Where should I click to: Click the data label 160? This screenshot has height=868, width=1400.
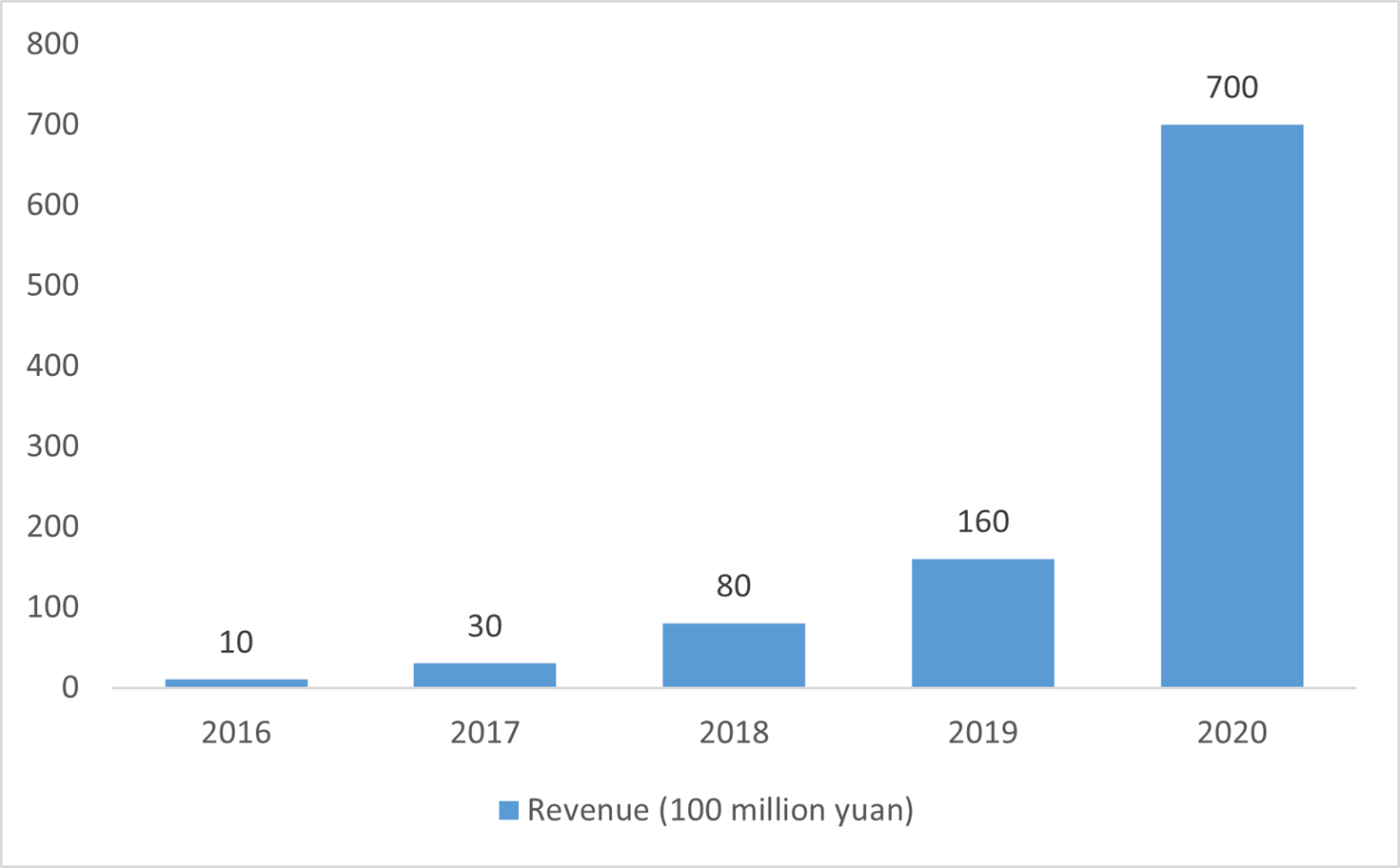tap(983, 522)
